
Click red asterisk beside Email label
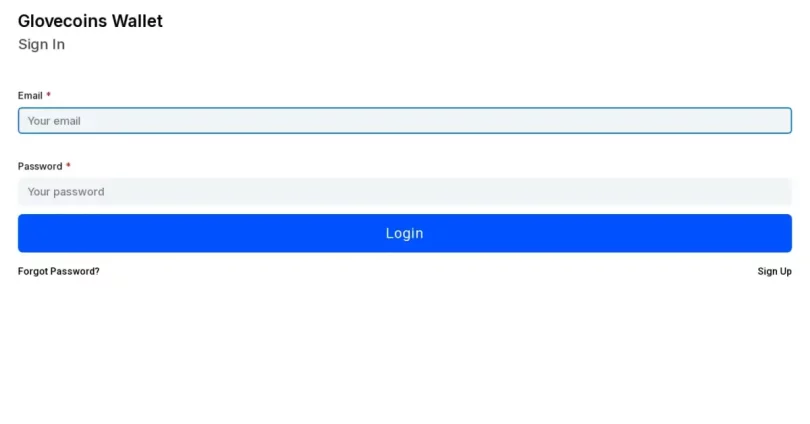point(49,95)
